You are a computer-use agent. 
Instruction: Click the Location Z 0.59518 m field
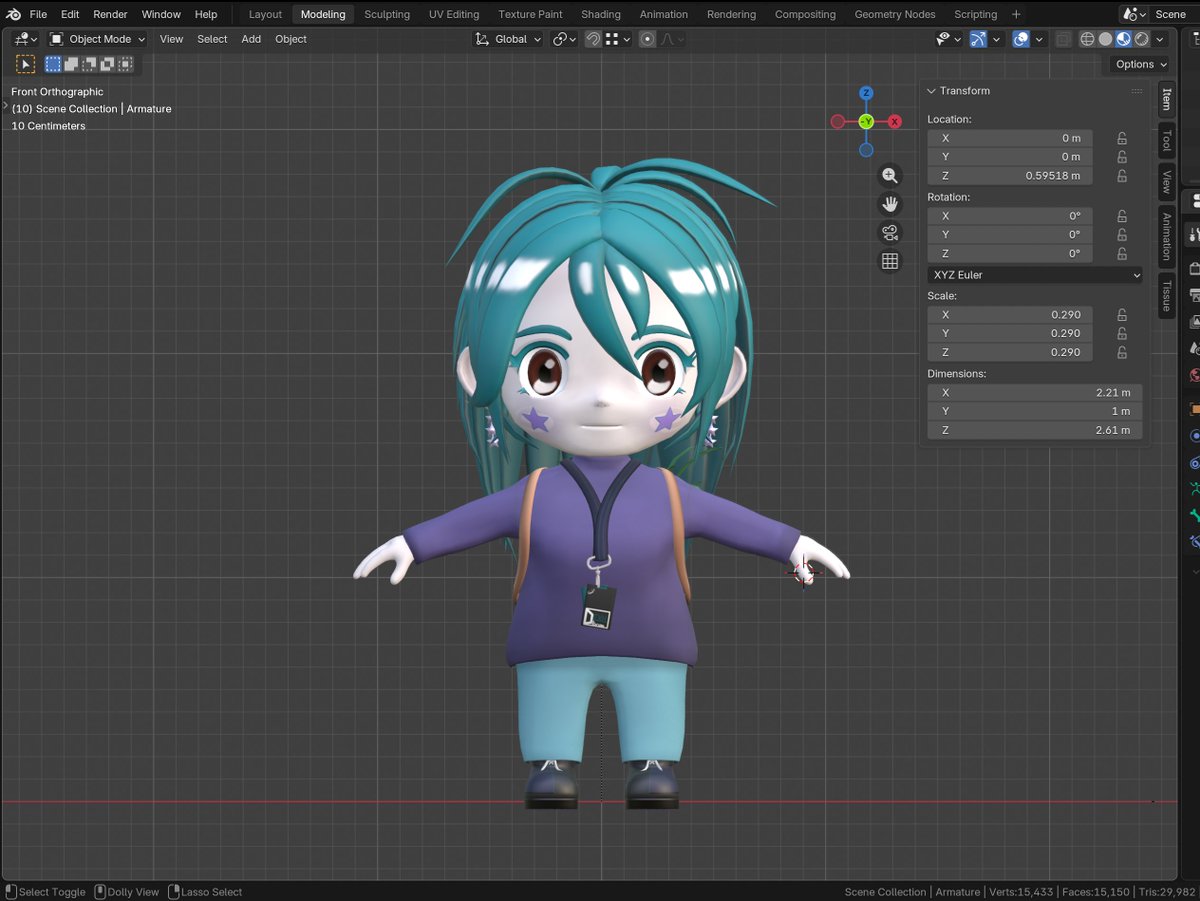(1010, 176)
